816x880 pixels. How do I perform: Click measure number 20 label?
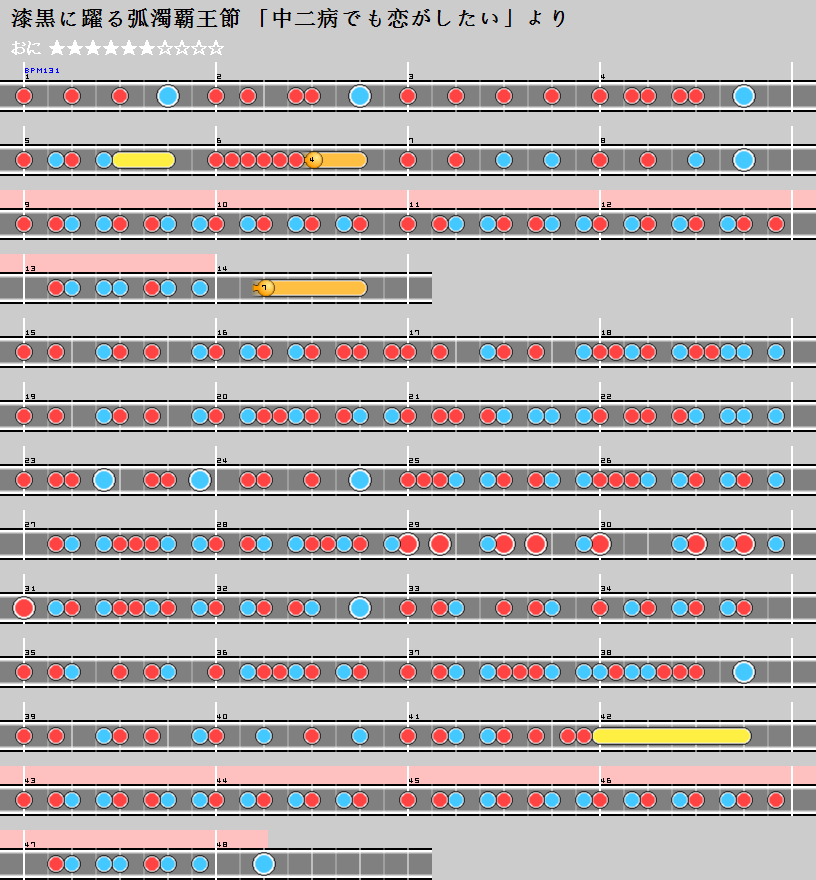pos(222,396)
